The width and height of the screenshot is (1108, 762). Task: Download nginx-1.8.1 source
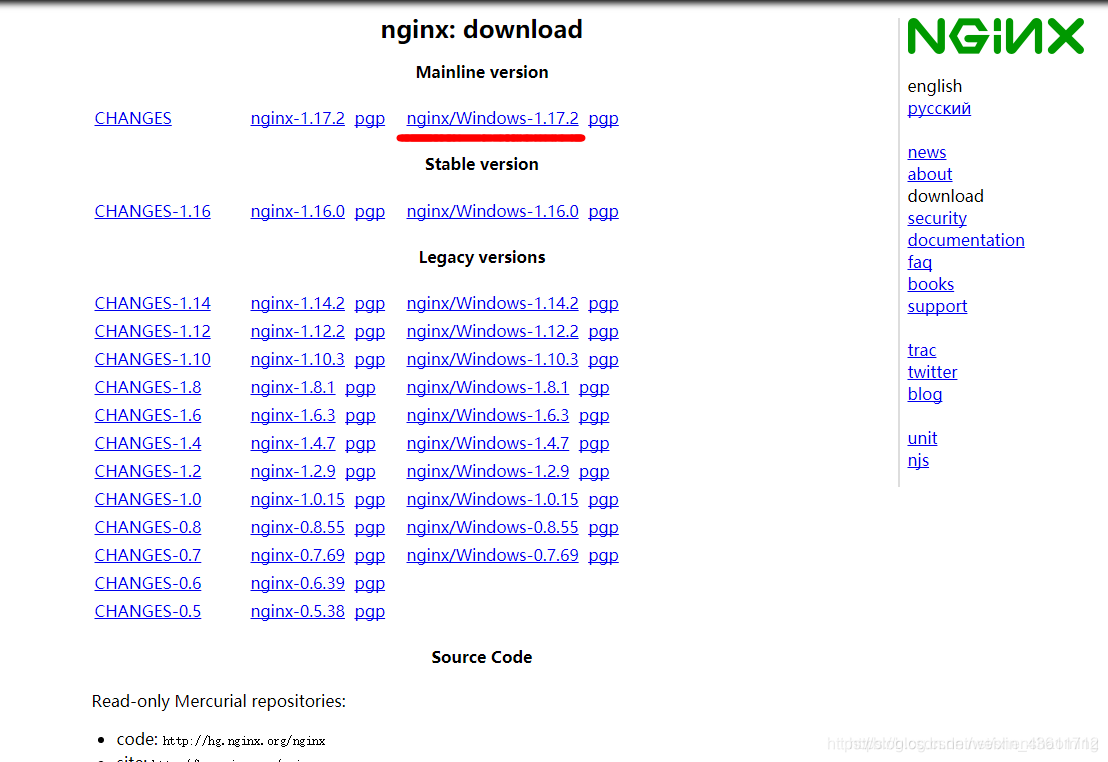tap(293, 387)
